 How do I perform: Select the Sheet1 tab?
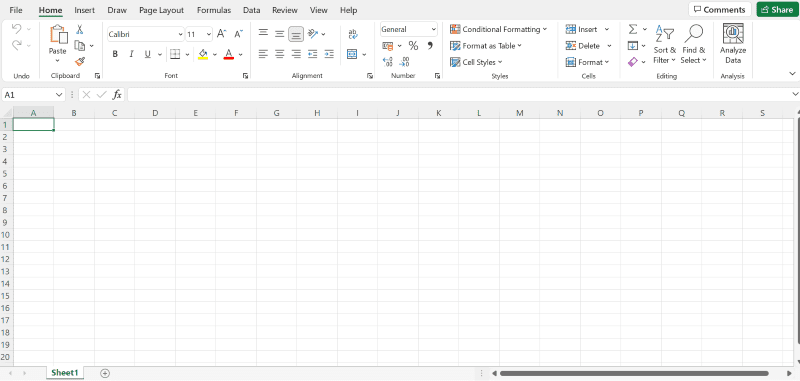[x=65, y=373]
